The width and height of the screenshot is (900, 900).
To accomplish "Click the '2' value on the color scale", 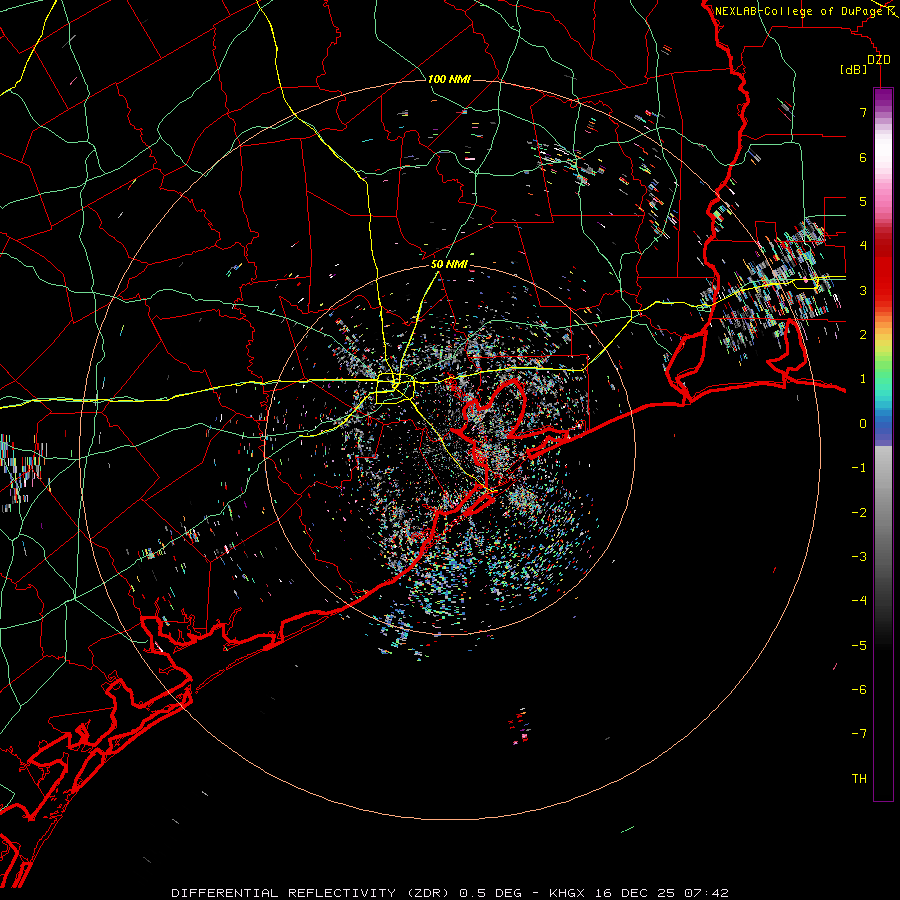I will [863, 335].
